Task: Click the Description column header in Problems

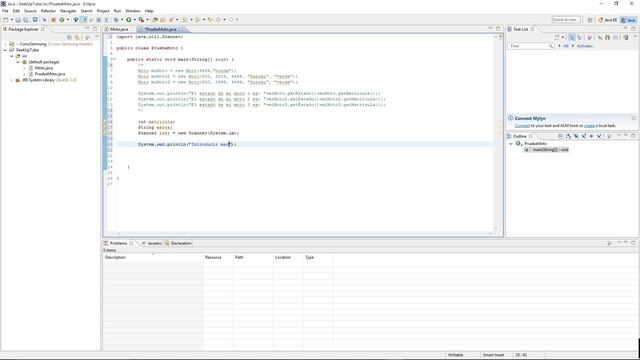Action: [x=153, y=257]
